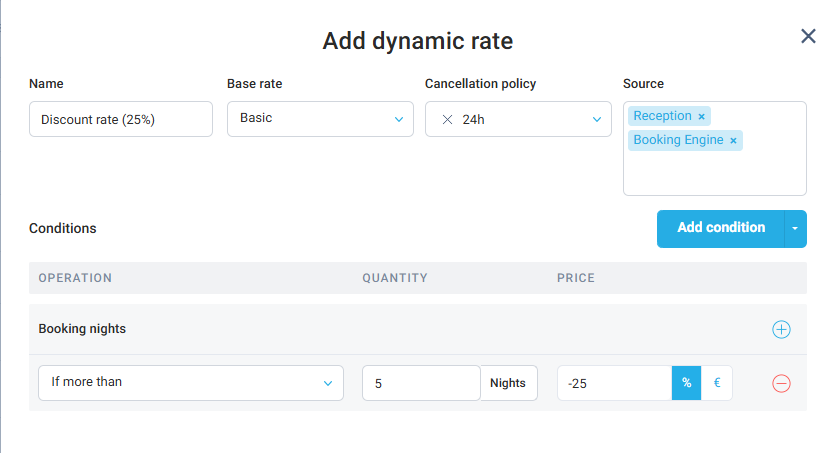Delete the condition row using red minus icon

[x=781, y=383]
